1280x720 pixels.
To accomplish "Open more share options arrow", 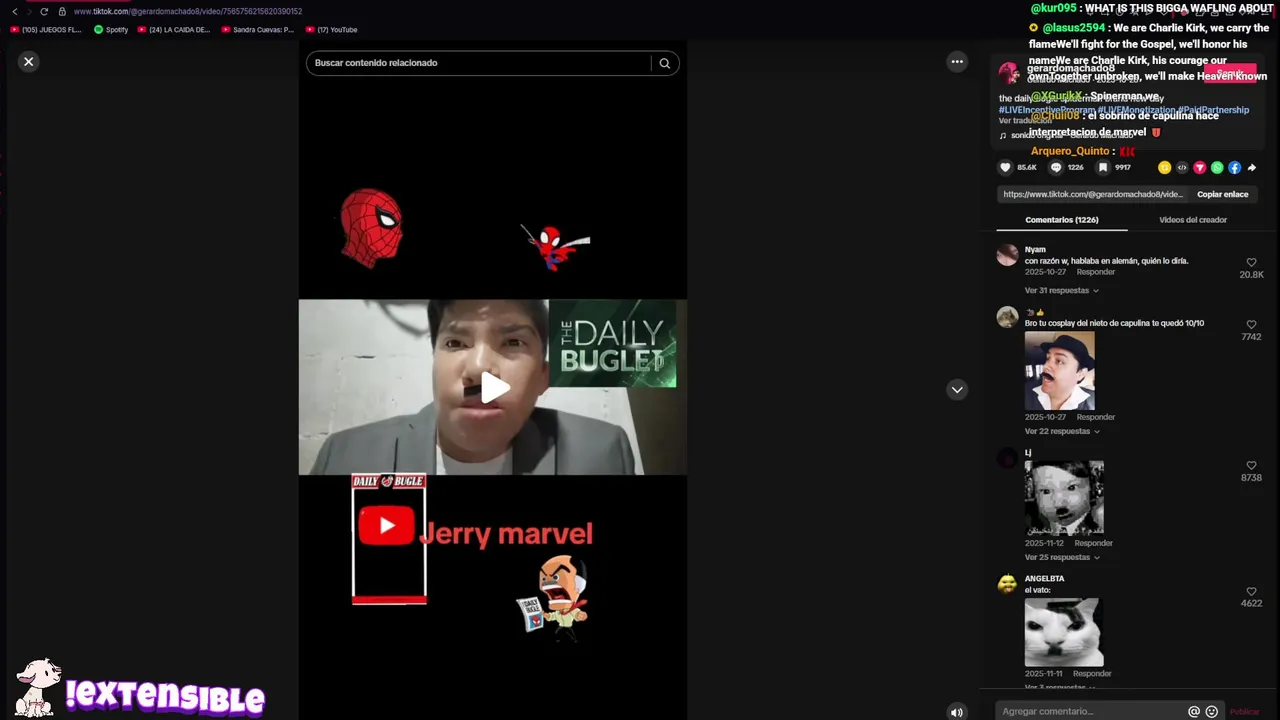I will point(1252,168).
